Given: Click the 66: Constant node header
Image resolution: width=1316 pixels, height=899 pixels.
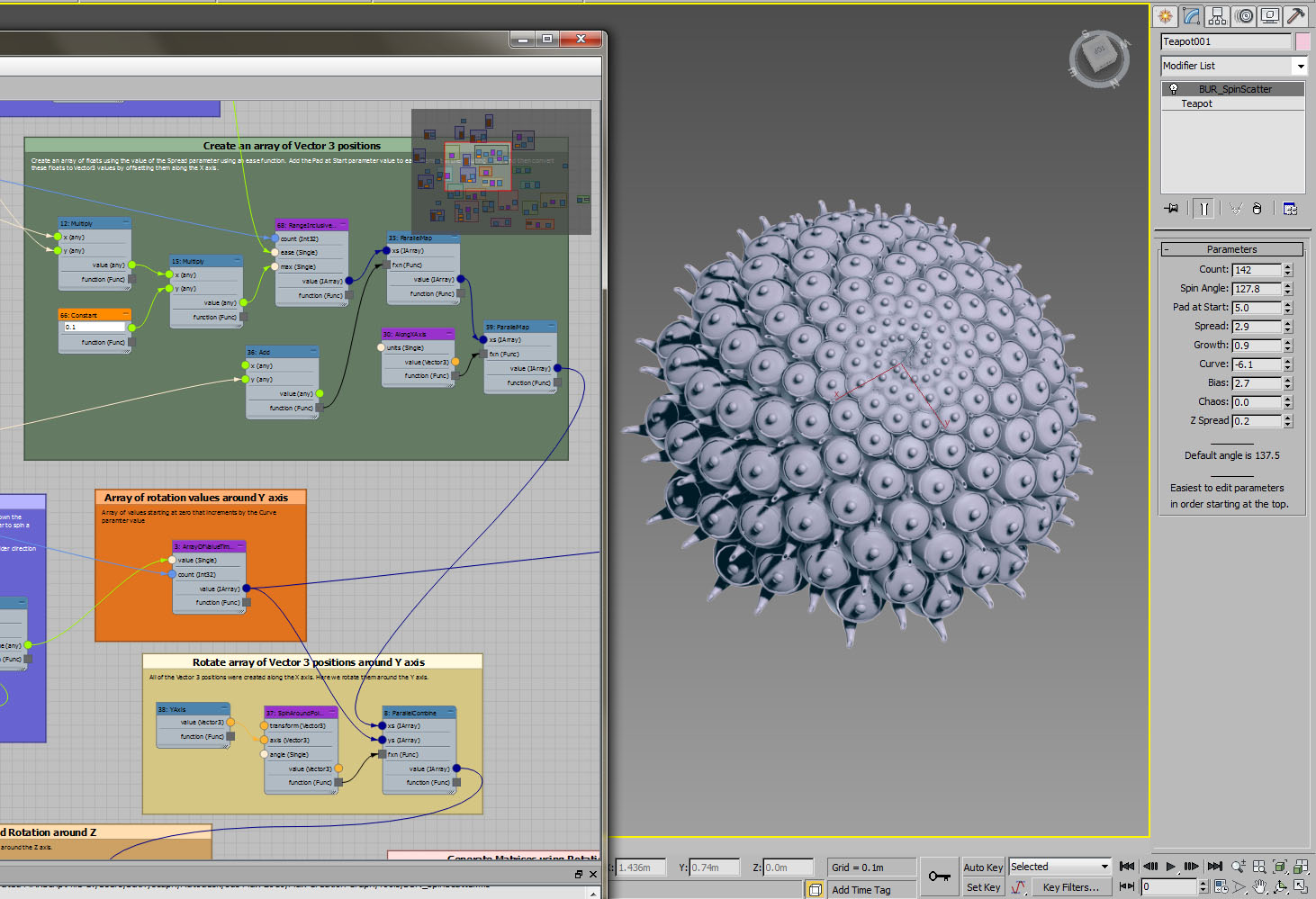Looking at the screenshot, I should click(x=95, y=315).
